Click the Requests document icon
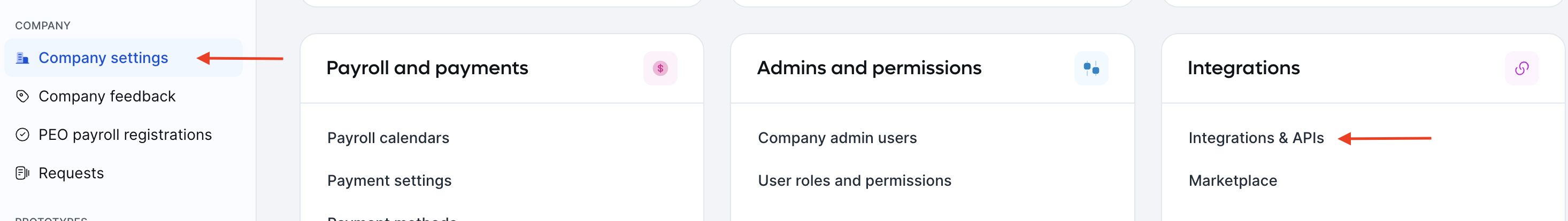Viewport: 1568px width, 221px height. click(x=22, y=173)
